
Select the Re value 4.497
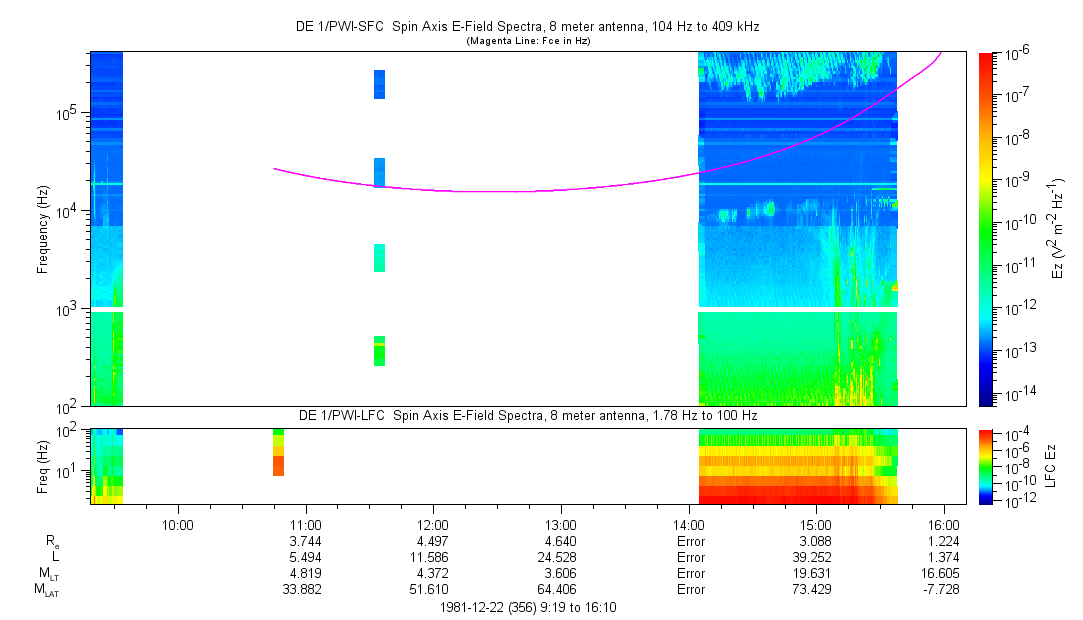pos(433,541)
